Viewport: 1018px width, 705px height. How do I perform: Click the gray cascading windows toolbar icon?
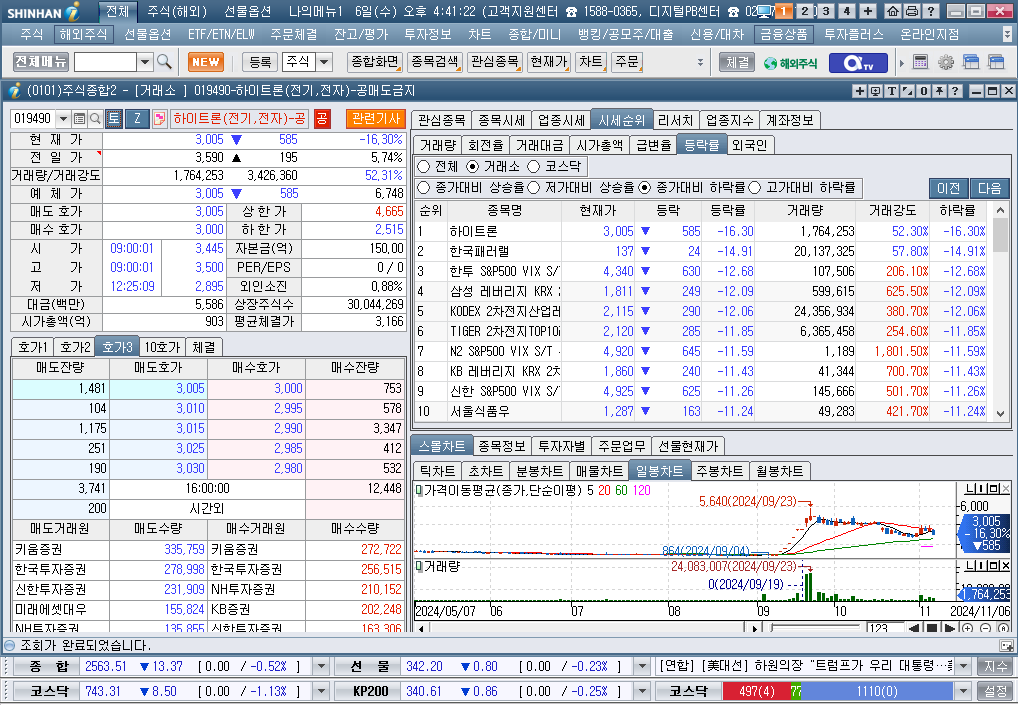coord(996,62)
